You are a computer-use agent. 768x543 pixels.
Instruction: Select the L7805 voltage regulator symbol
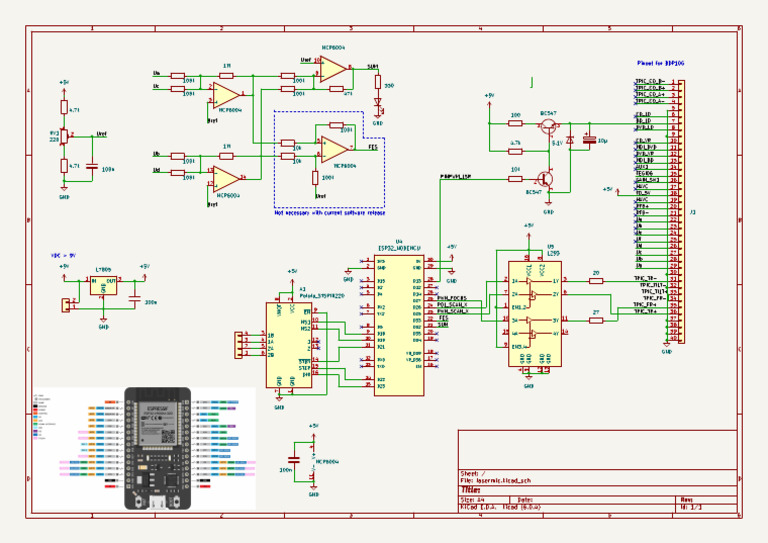103,285
